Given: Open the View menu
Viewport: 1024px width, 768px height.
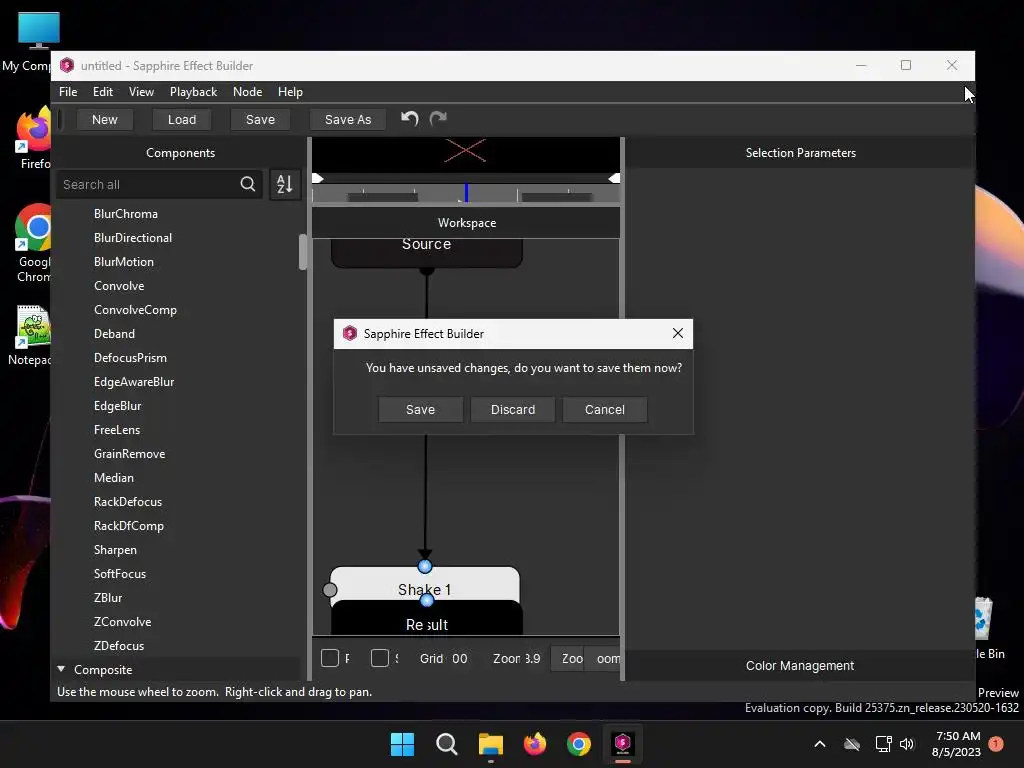Looking at the screenshot, I should coord(141,92).
